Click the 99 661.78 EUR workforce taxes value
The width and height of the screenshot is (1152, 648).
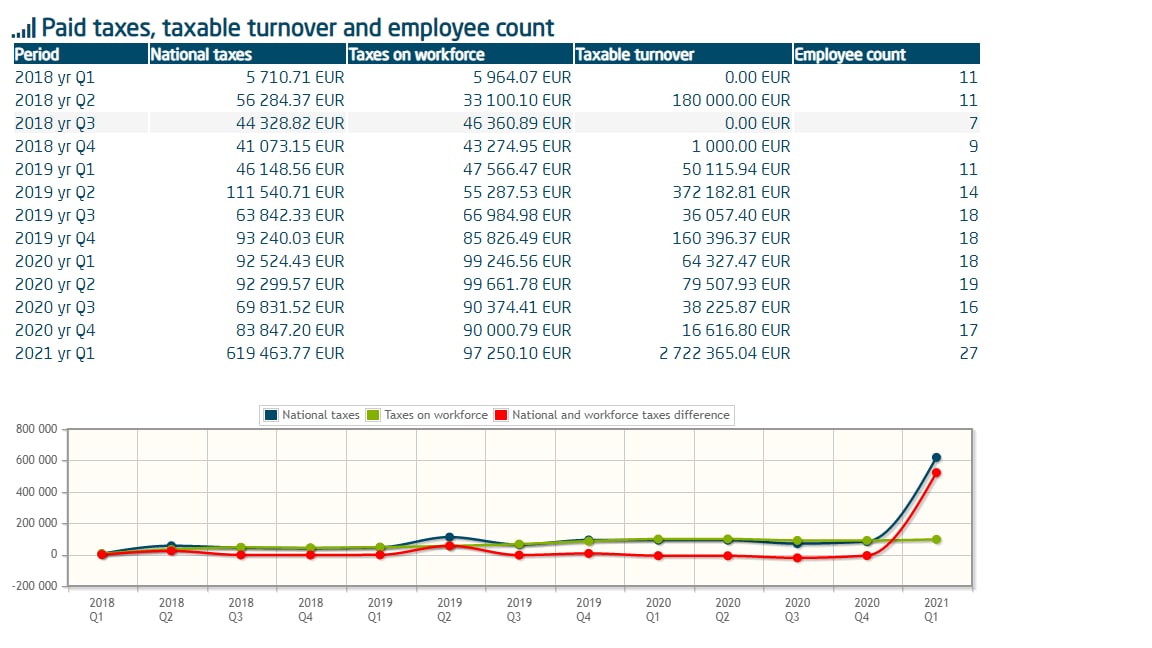[517, 284]
